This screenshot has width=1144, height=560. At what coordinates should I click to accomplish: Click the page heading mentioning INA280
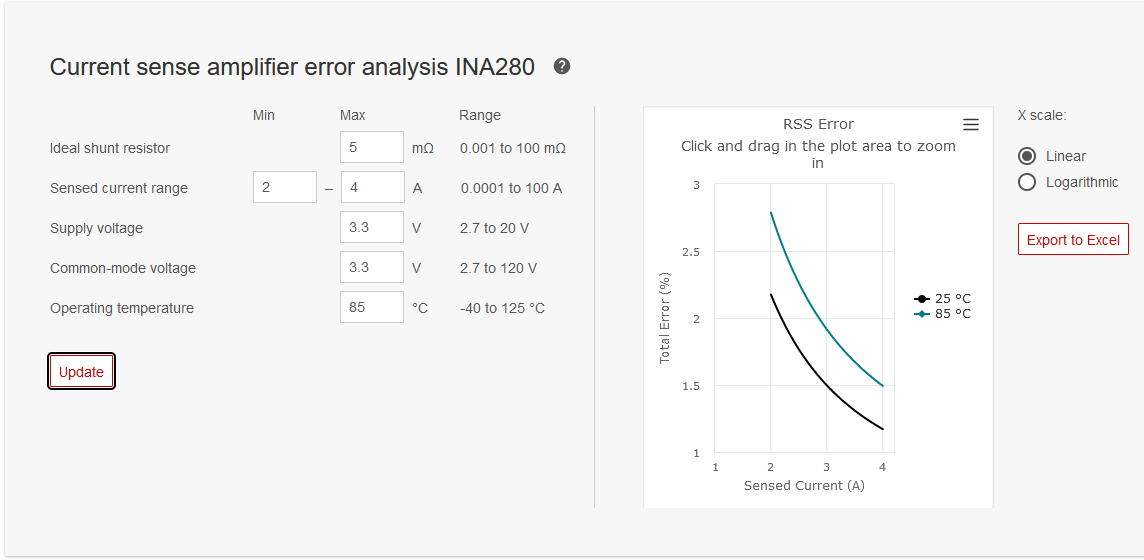click(292, 67)
